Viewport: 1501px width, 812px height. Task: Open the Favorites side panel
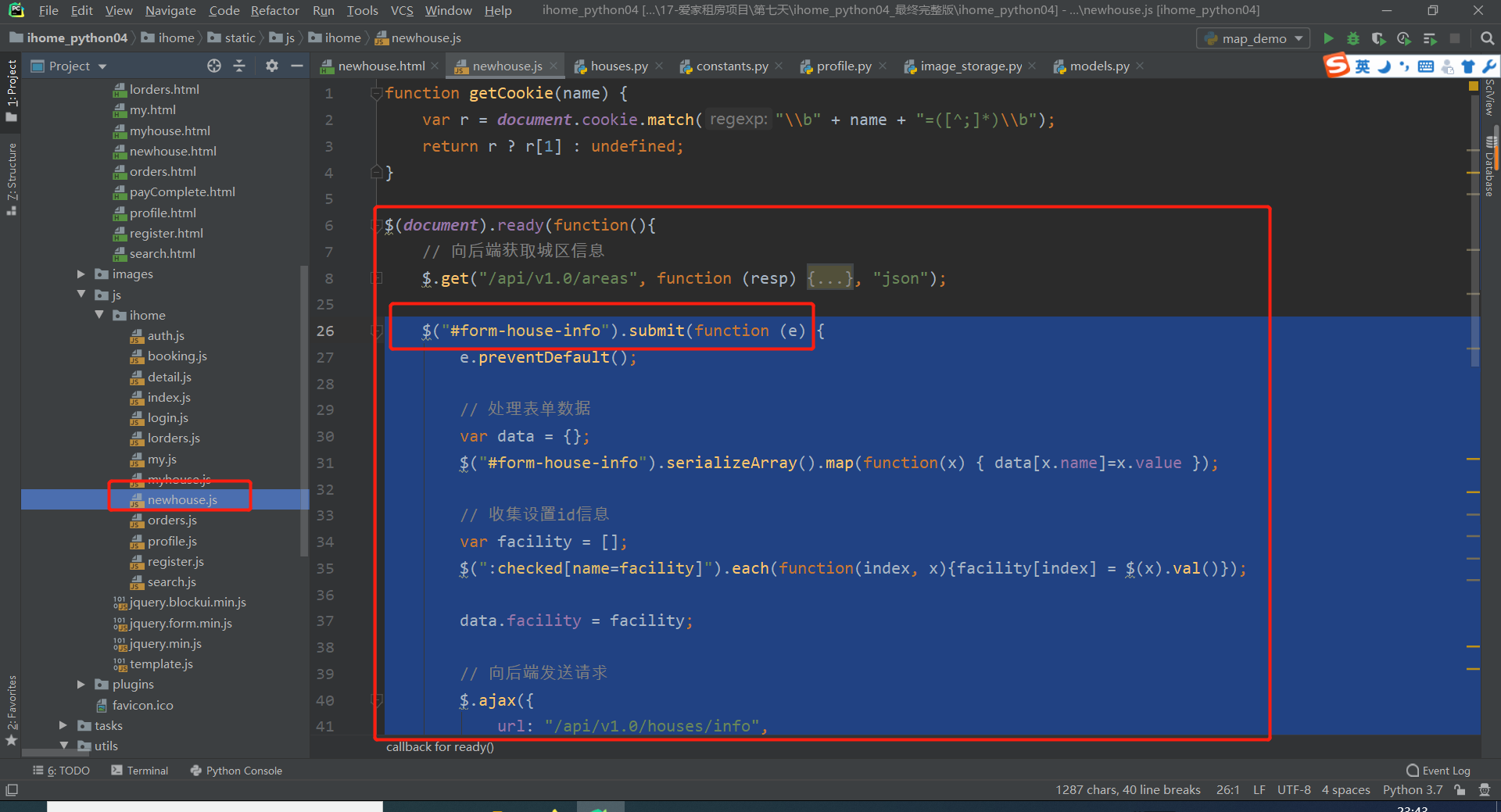[11, 710]
